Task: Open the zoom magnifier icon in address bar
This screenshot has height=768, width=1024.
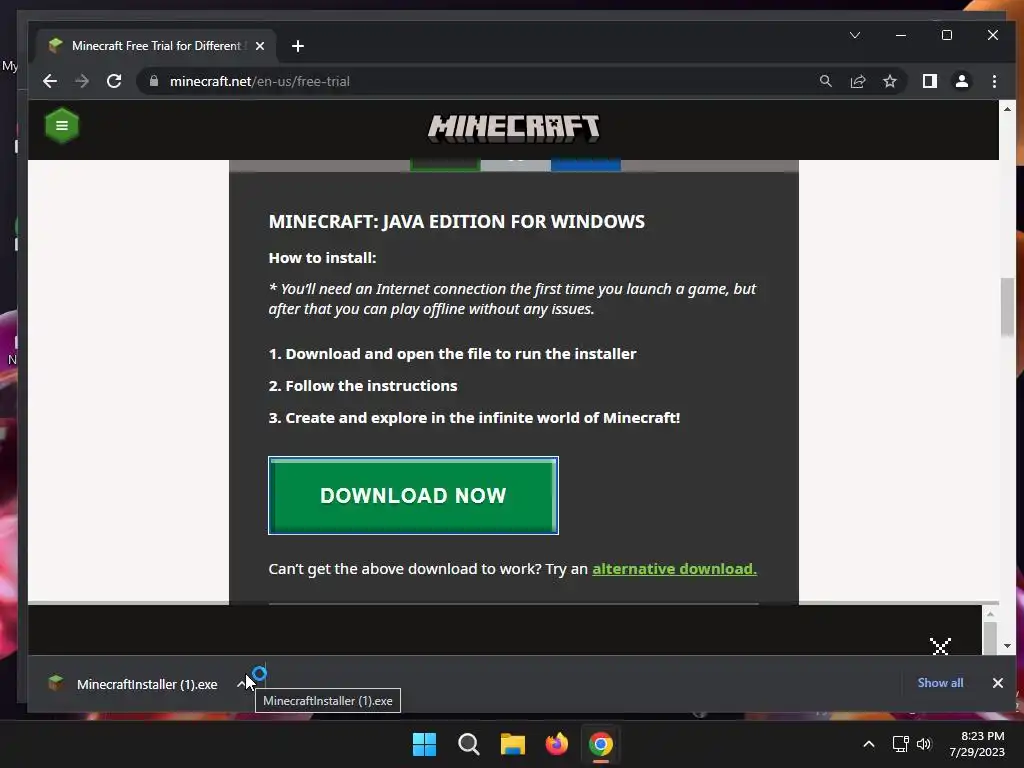Action: [825, 81]
